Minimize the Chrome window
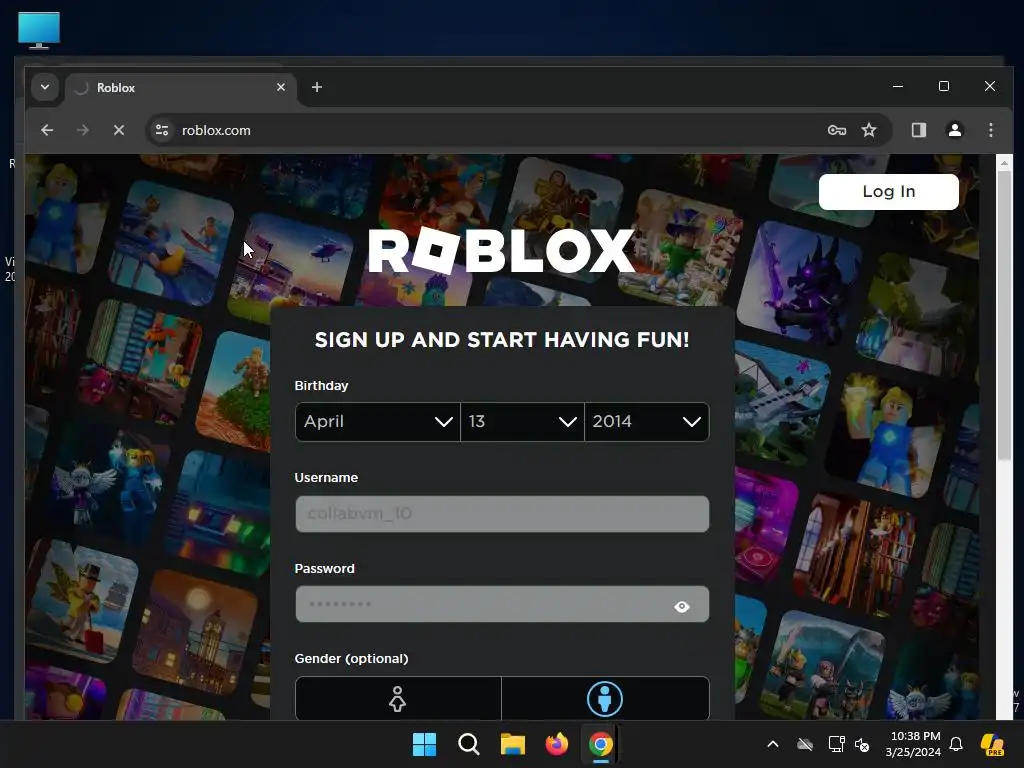Image resolution: width=1024 pixels, height=768 pixels. tap(898, 86)
